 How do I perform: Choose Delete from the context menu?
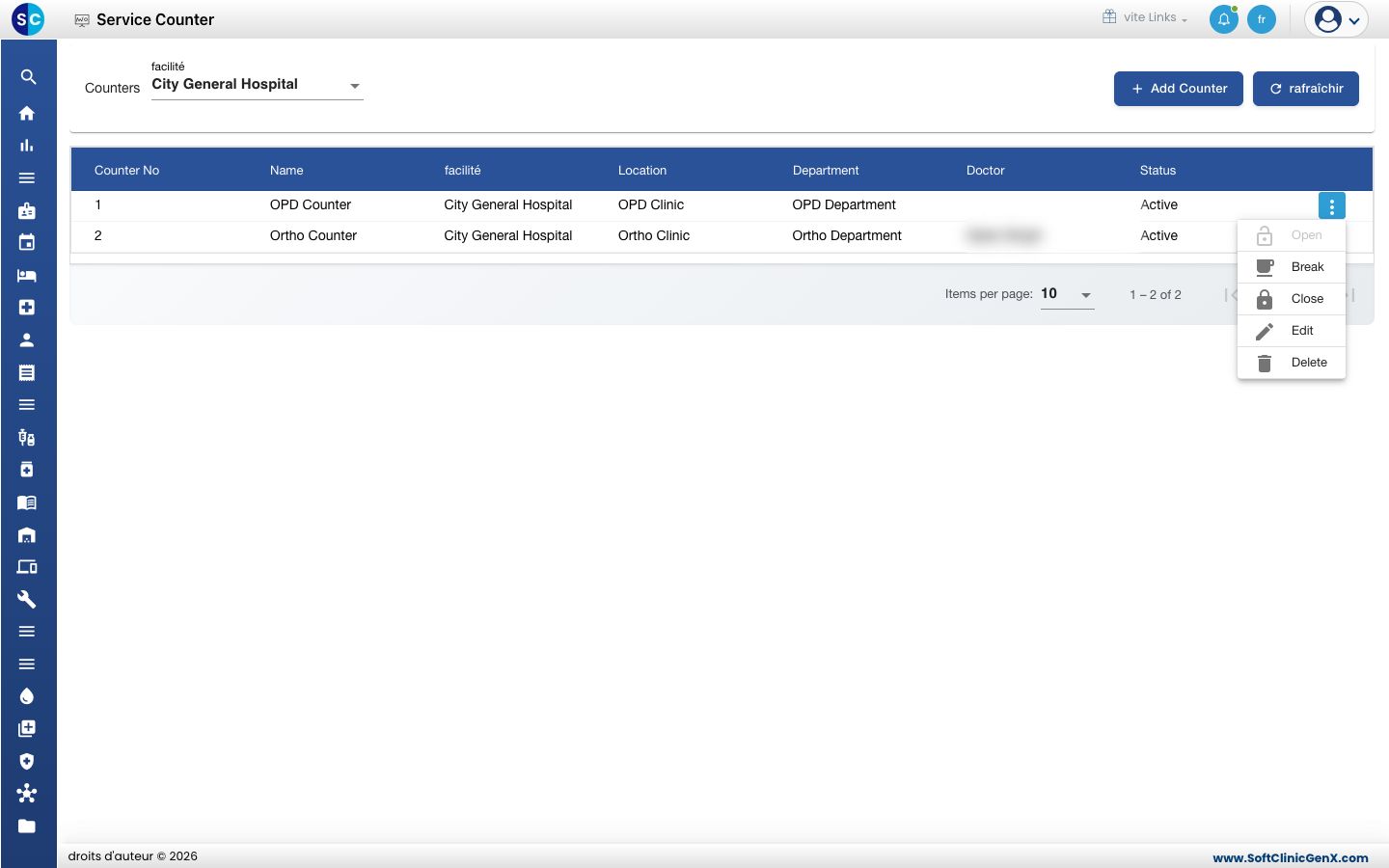[1292, 363]
